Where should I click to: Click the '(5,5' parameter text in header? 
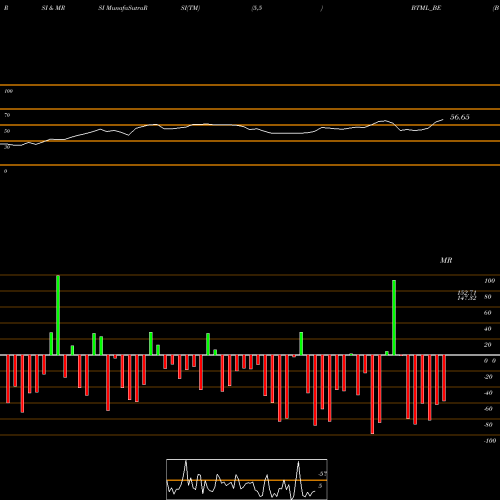[x=257, y=8]
